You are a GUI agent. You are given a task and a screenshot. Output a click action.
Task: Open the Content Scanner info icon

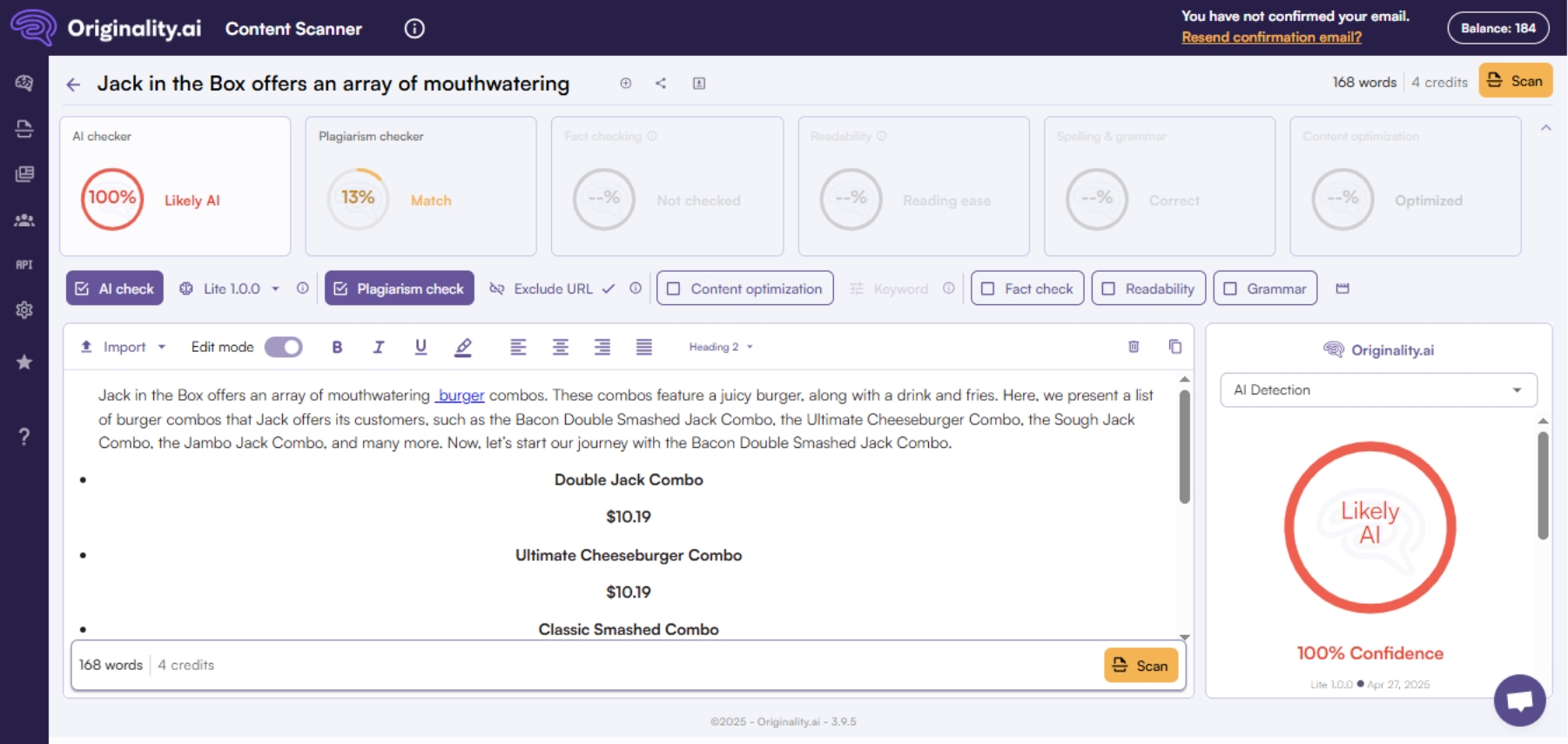[414, 29]
